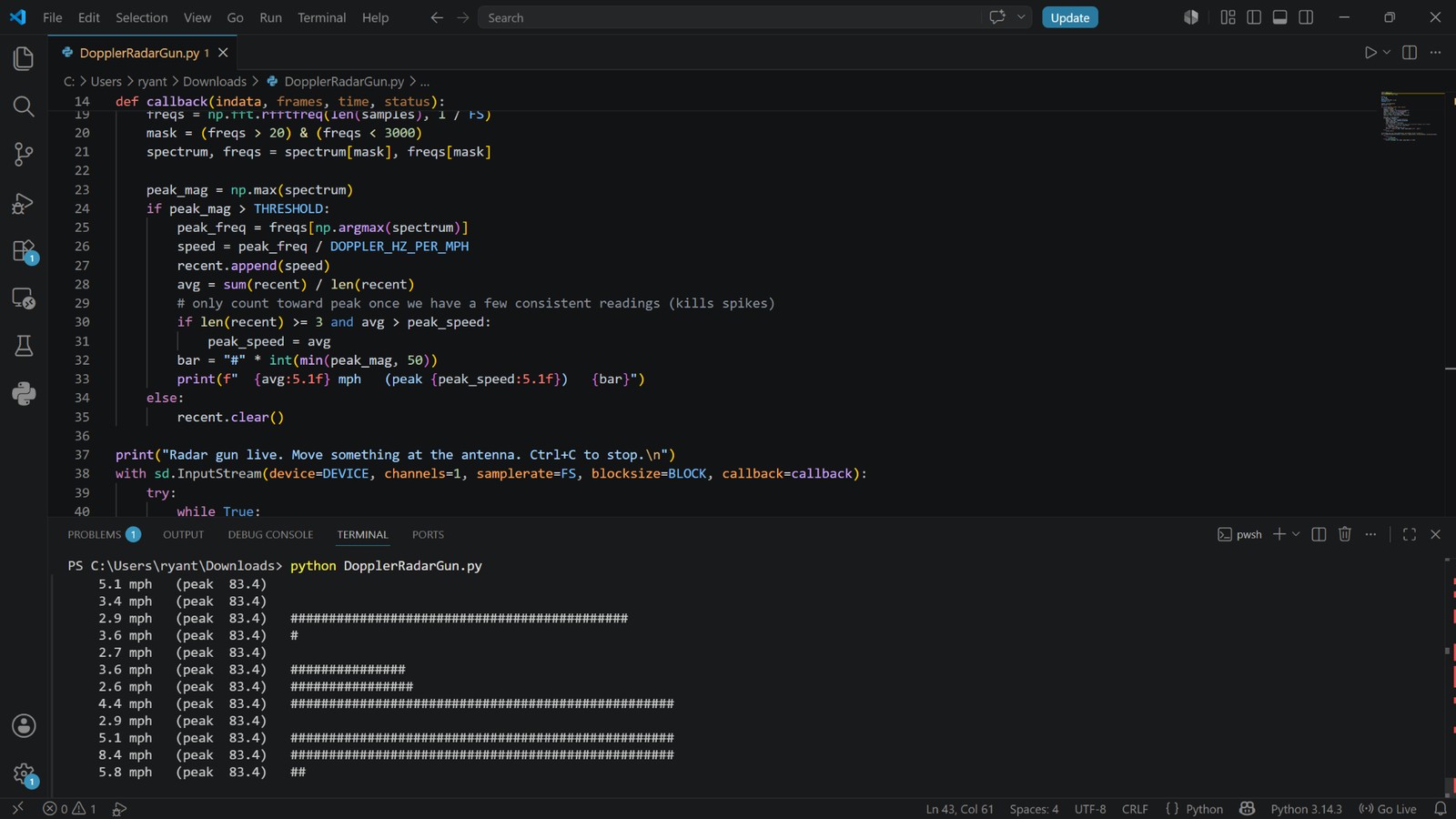Open remote window icon in status bar

[x=17, y=809]
